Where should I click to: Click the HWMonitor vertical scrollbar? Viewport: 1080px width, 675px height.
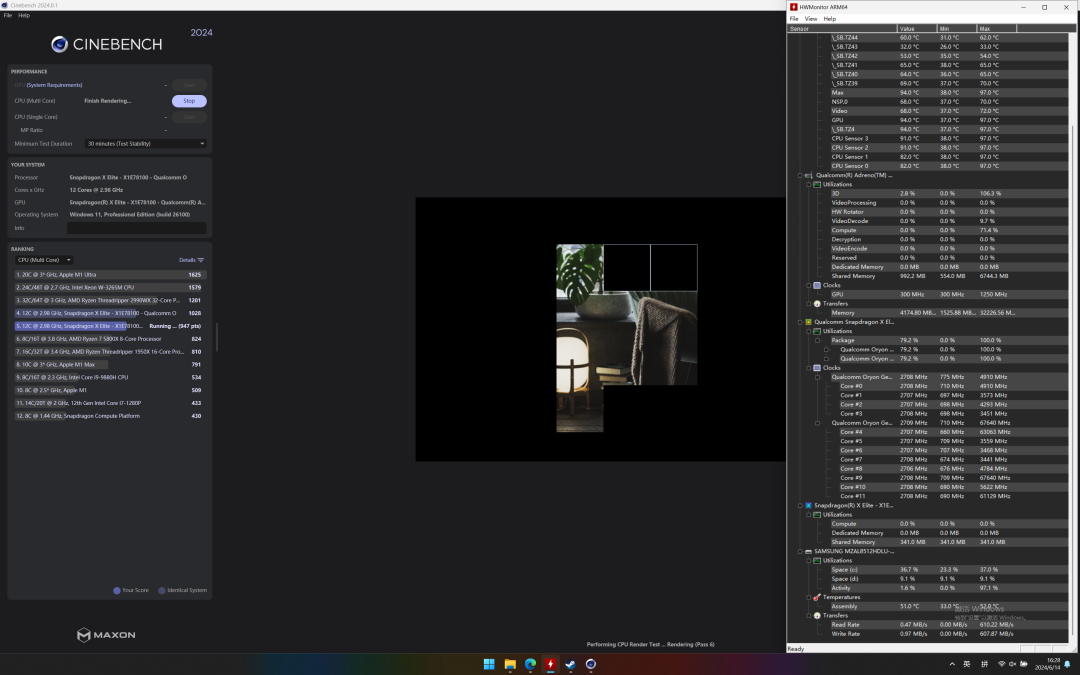1073,381
